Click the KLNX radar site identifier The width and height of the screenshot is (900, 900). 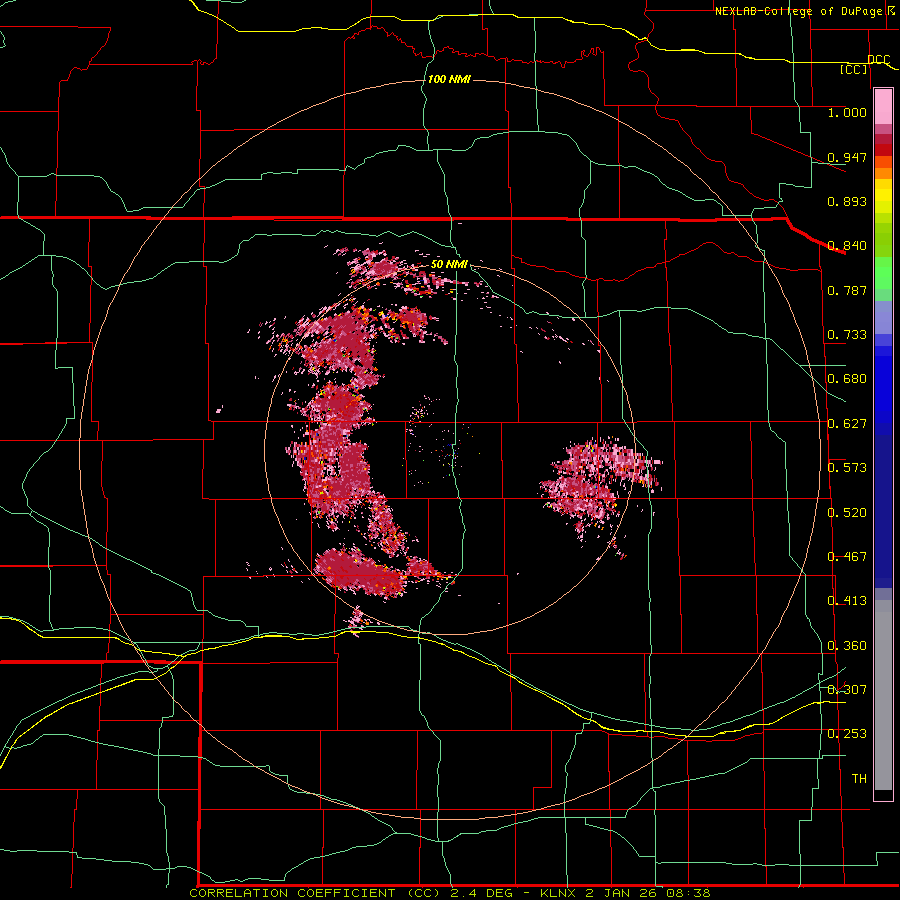click(x=559, y=893)
